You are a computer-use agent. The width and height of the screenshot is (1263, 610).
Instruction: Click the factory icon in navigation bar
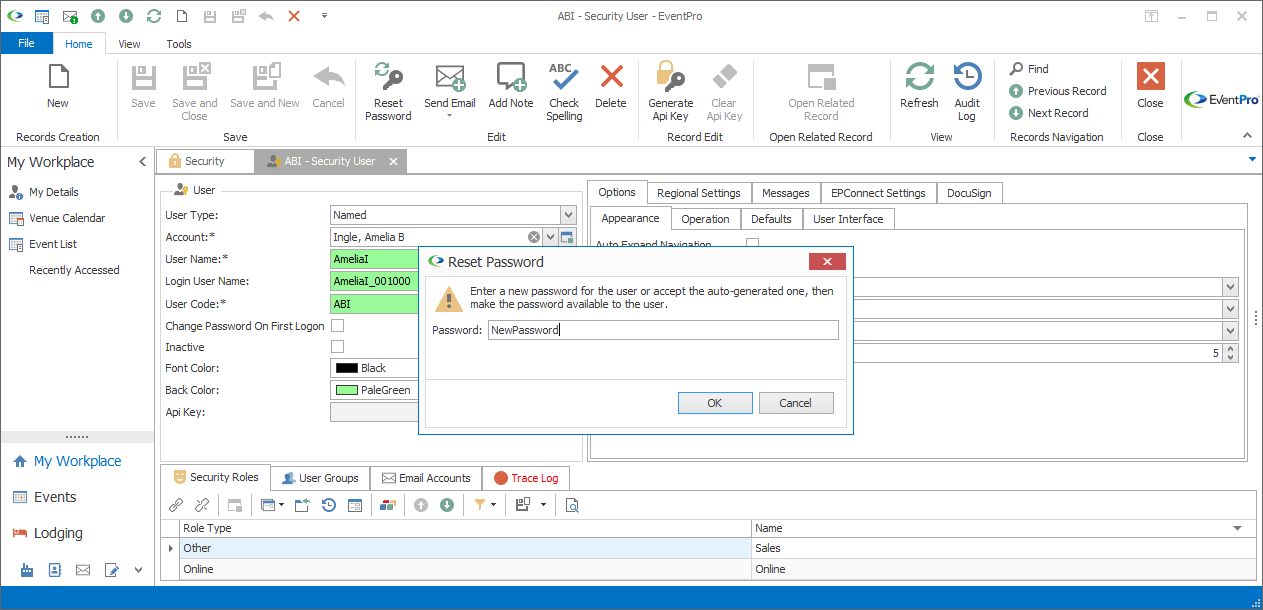pyautogui.click(x=27, y=570)
